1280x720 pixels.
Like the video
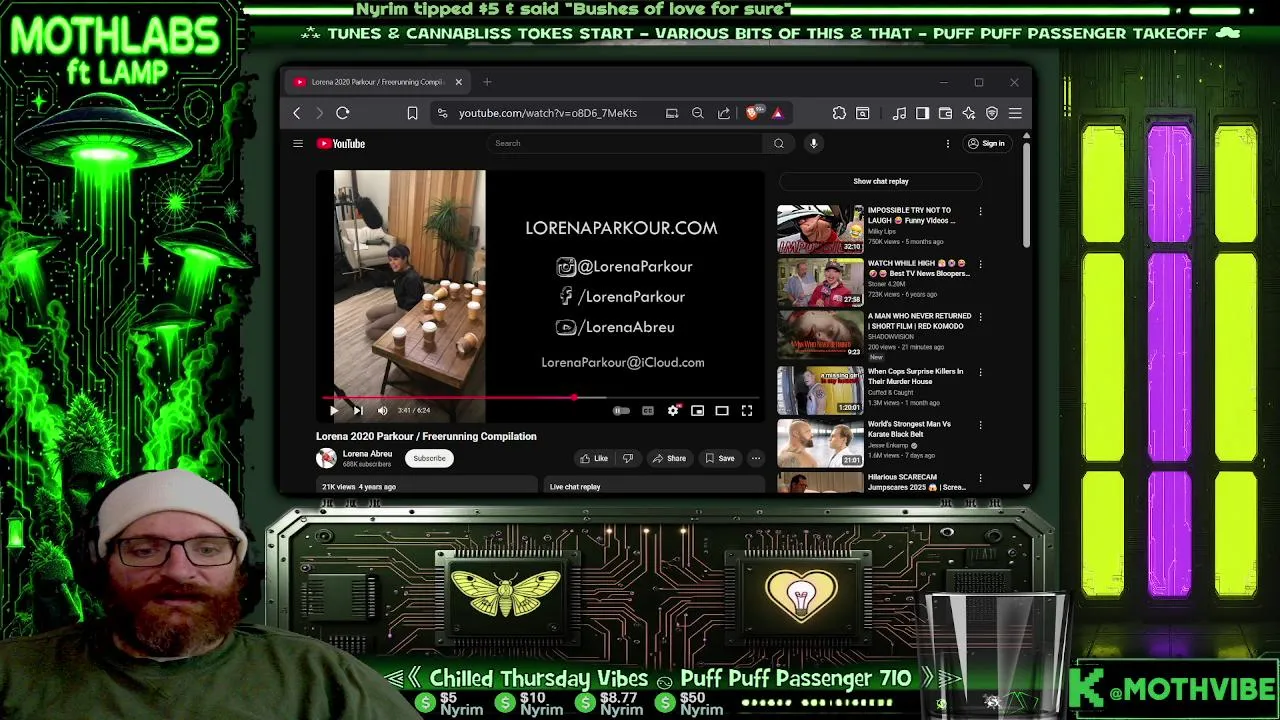click(x=594, y=458)
